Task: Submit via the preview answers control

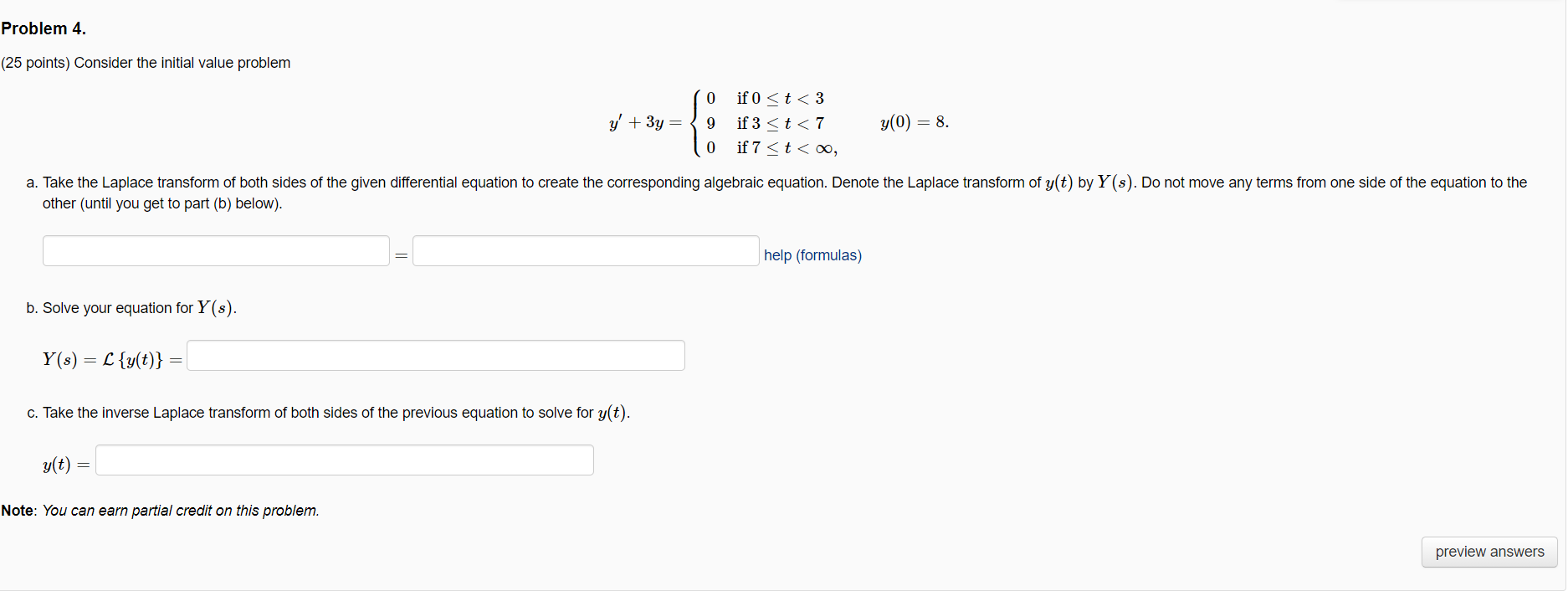Action: [1489, 552]
